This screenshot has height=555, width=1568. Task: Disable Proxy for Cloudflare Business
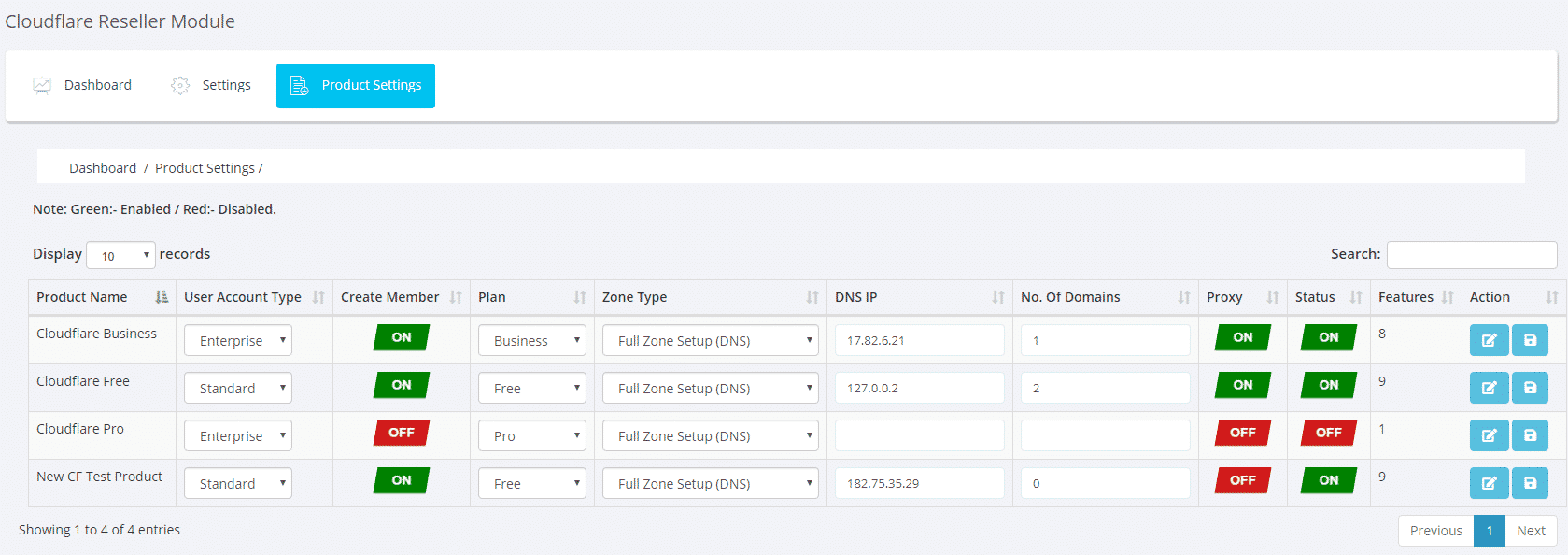(1242, 337)
